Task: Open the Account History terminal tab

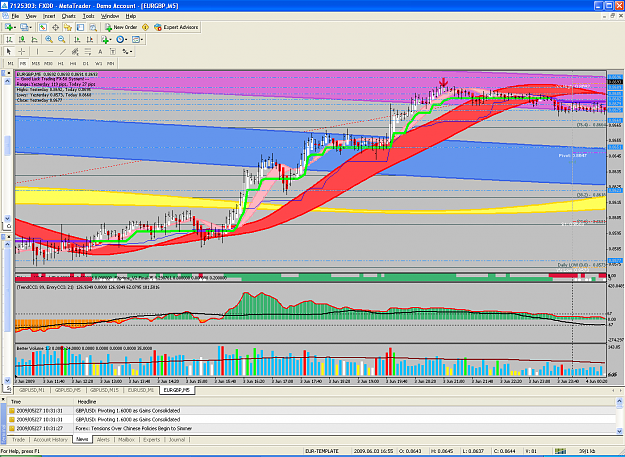Action: [x=51, y=439]
